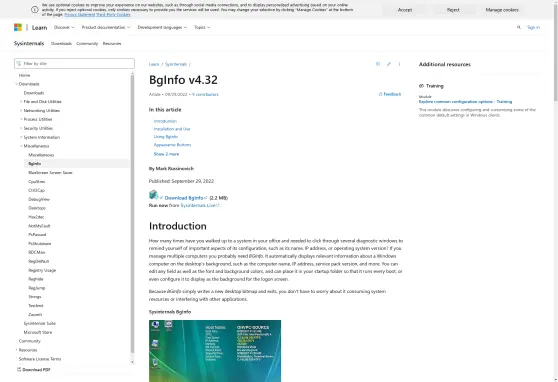This screenshot has height=382, width=558.
Task: Click the Training icon in Additional resources
Action: click(x=421, y=86)
